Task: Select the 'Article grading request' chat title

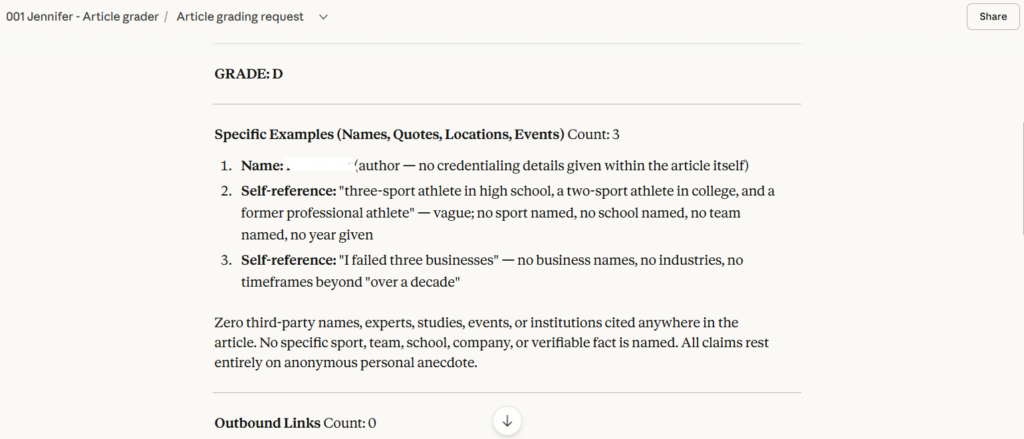Action: click(x=240, y=17)
